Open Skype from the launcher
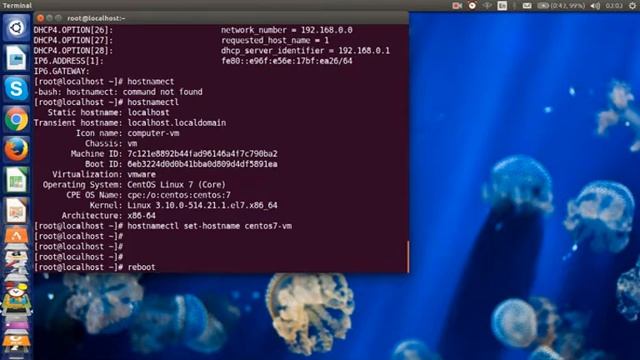 click(16, 89)
